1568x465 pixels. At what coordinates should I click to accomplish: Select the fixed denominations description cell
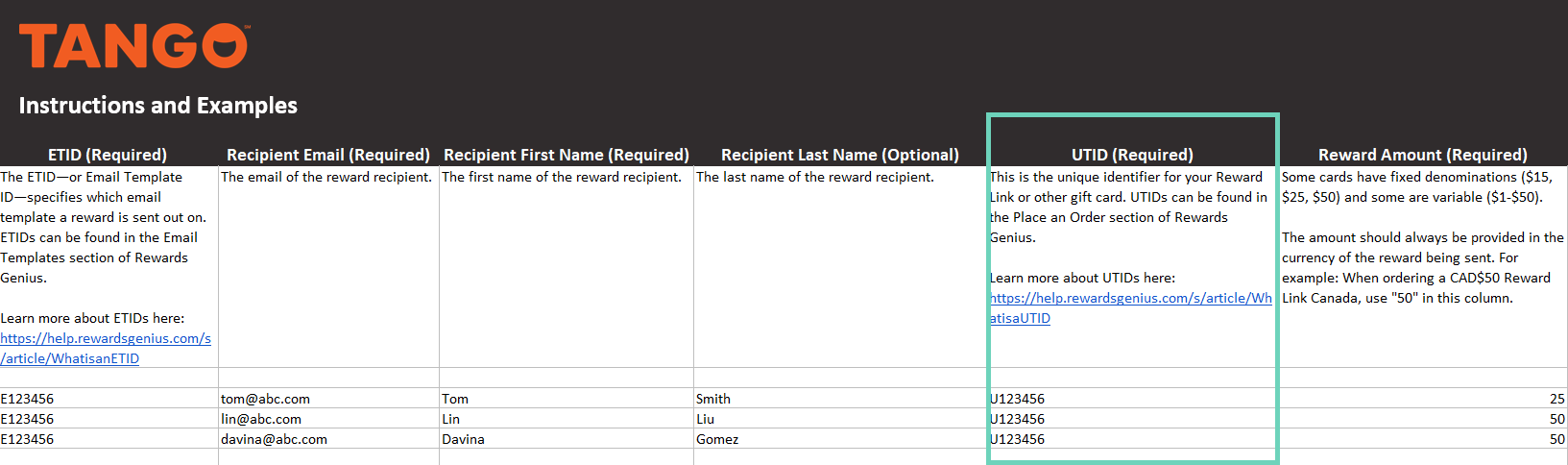click(1422, 237)
